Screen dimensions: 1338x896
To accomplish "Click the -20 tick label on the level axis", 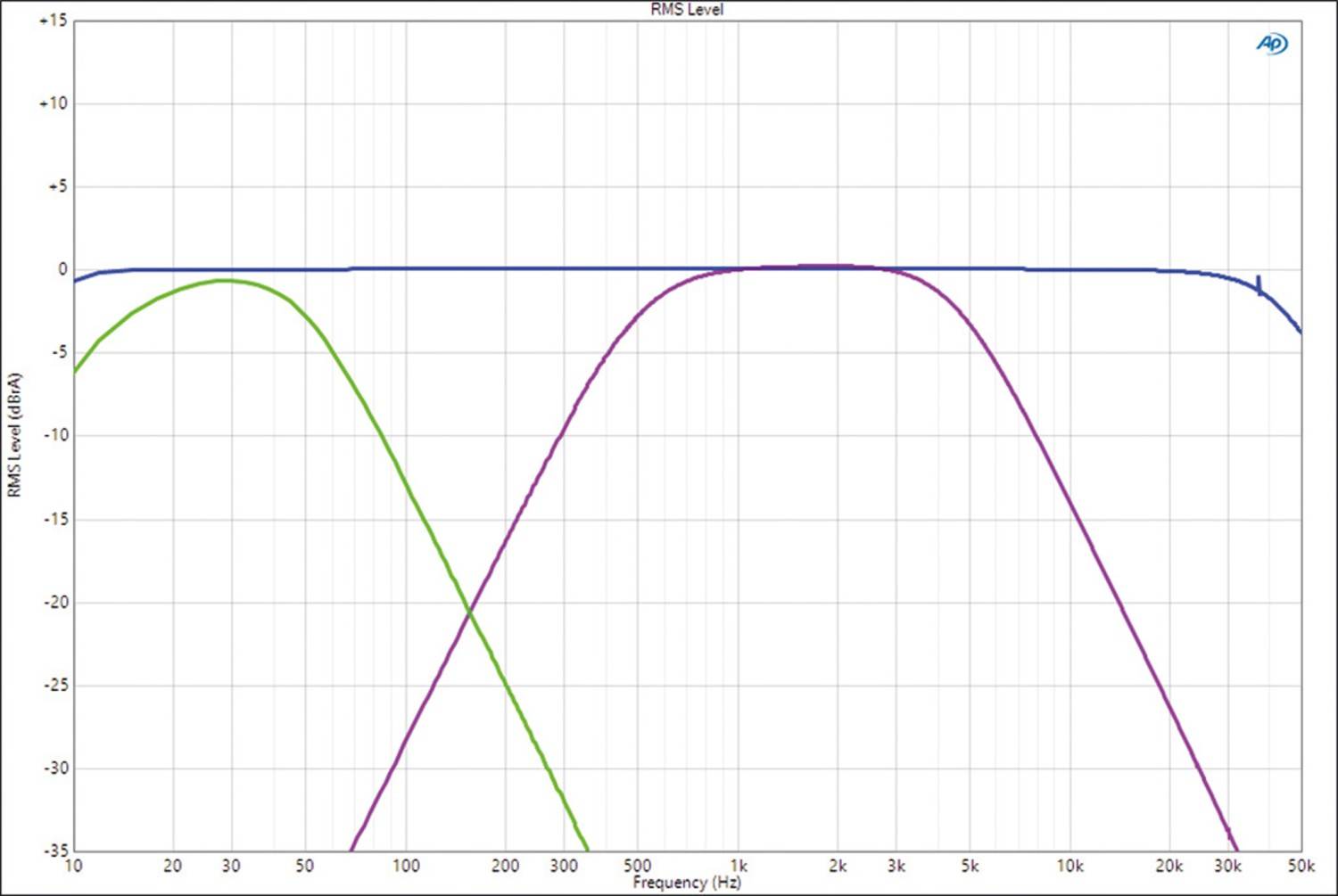I will tap(55, 602).
